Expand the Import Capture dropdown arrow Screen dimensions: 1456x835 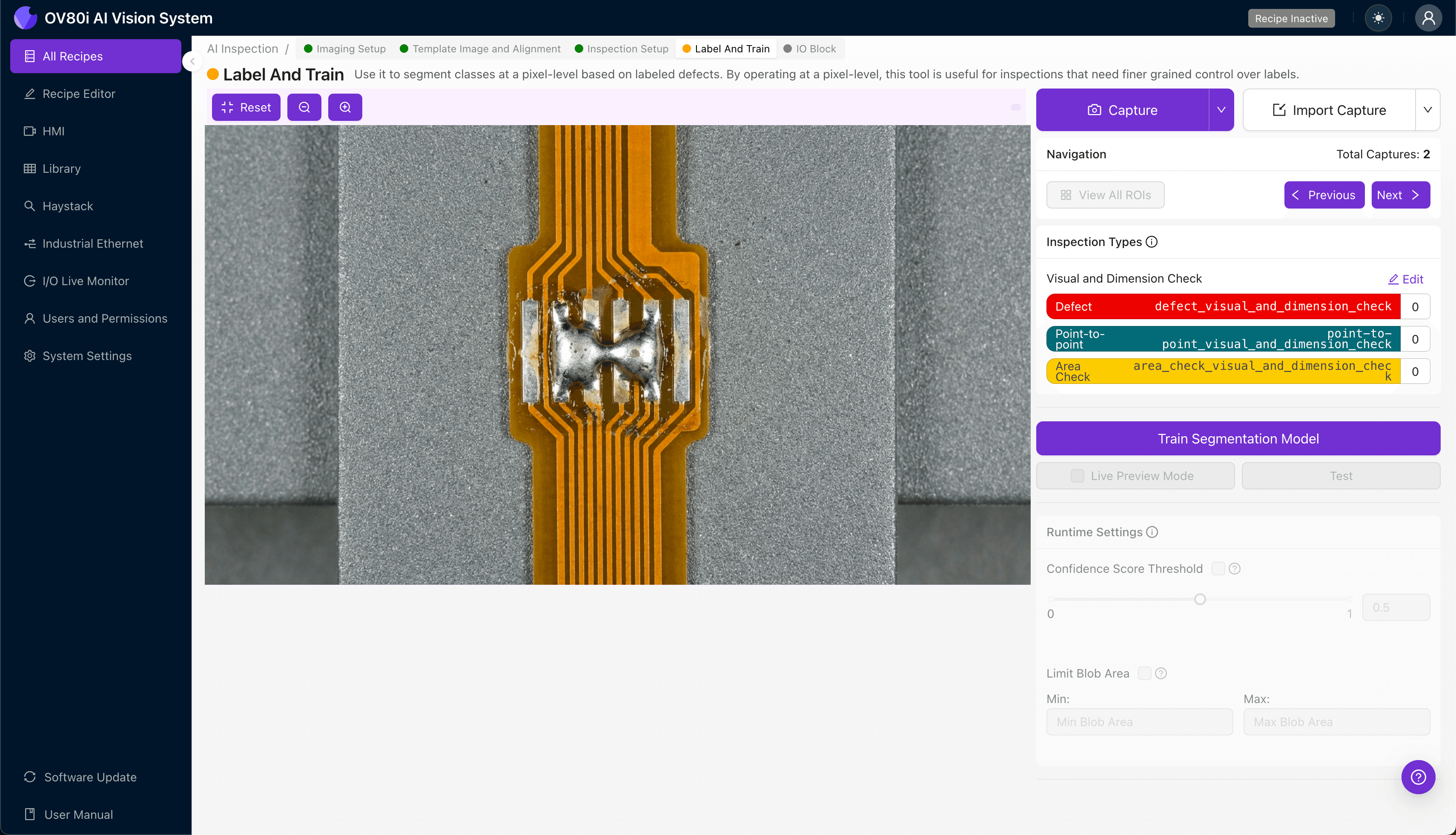pyautogui.click(x=1427, y=109)
